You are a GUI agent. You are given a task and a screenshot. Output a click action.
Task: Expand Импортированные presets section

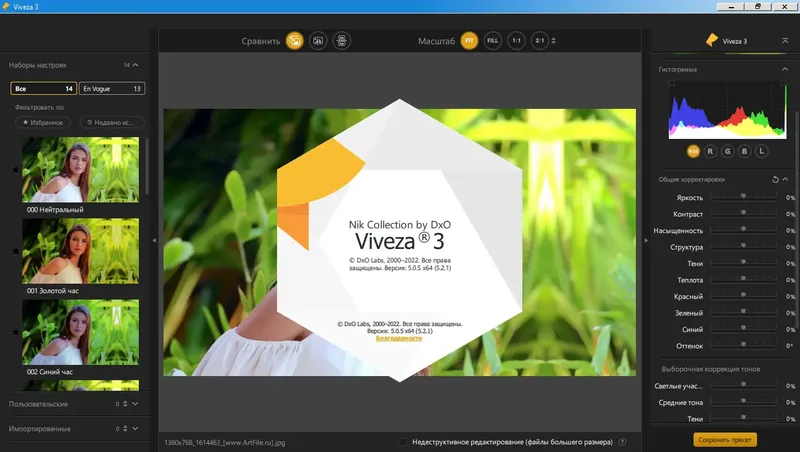click(135, 429)
